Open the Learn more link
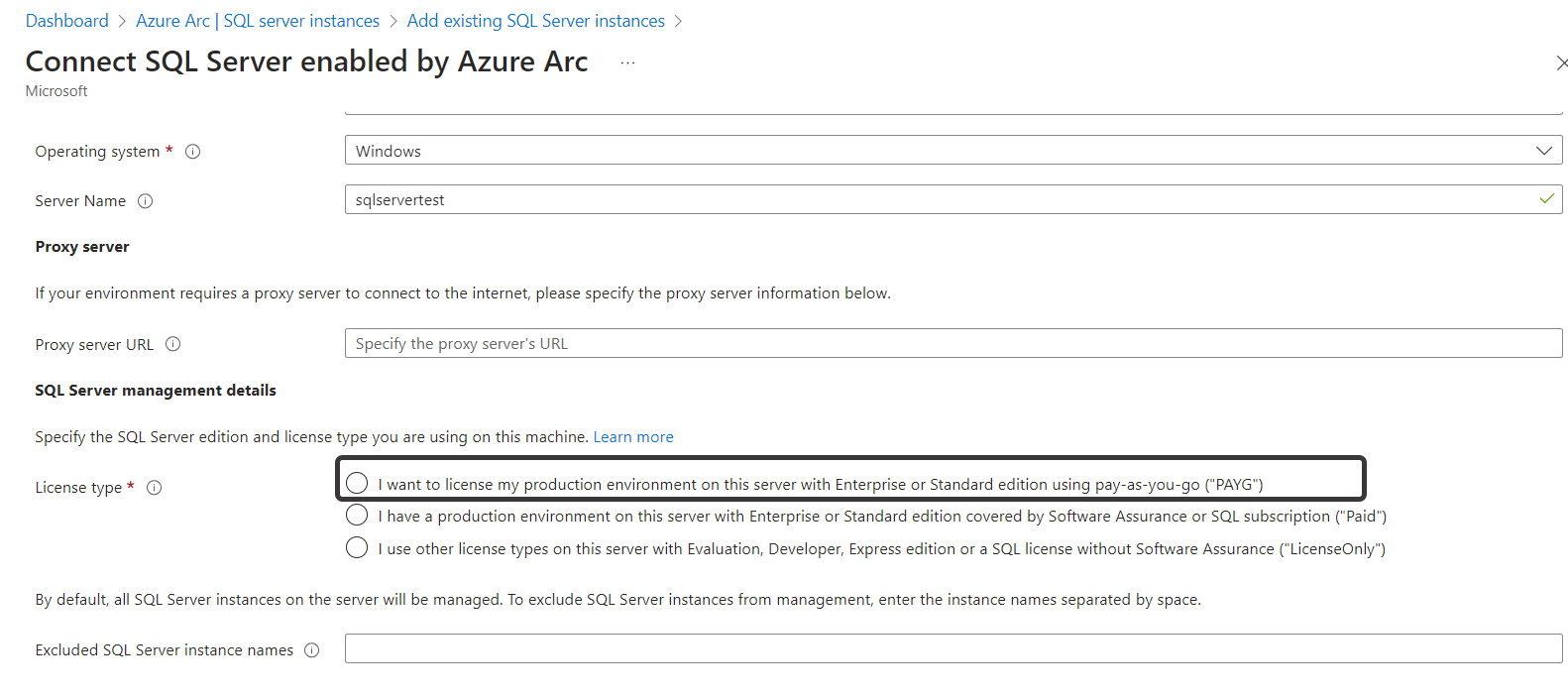Image resolution: width=1568 pixels, height=698 pixels. point(633,437)
